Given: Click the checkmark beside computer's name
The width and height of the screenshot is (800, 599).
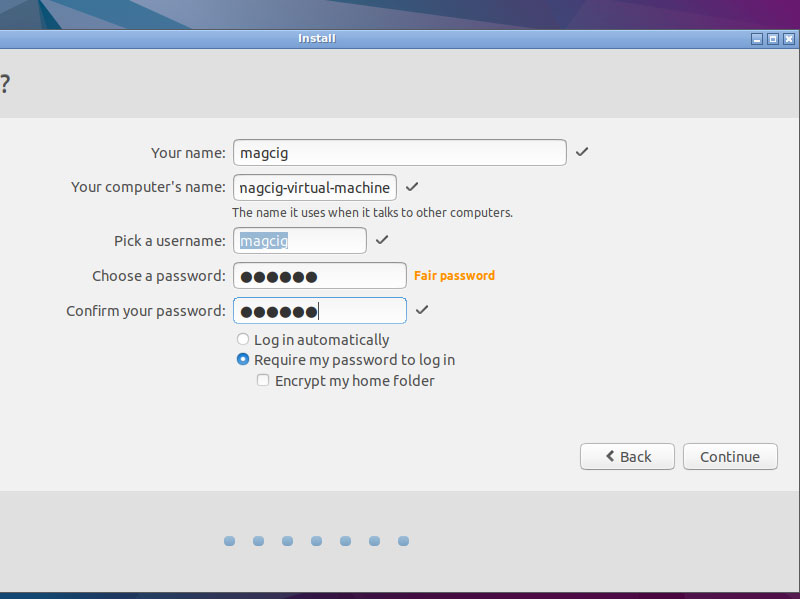Looking at the screenshot, I should point(412,187).
